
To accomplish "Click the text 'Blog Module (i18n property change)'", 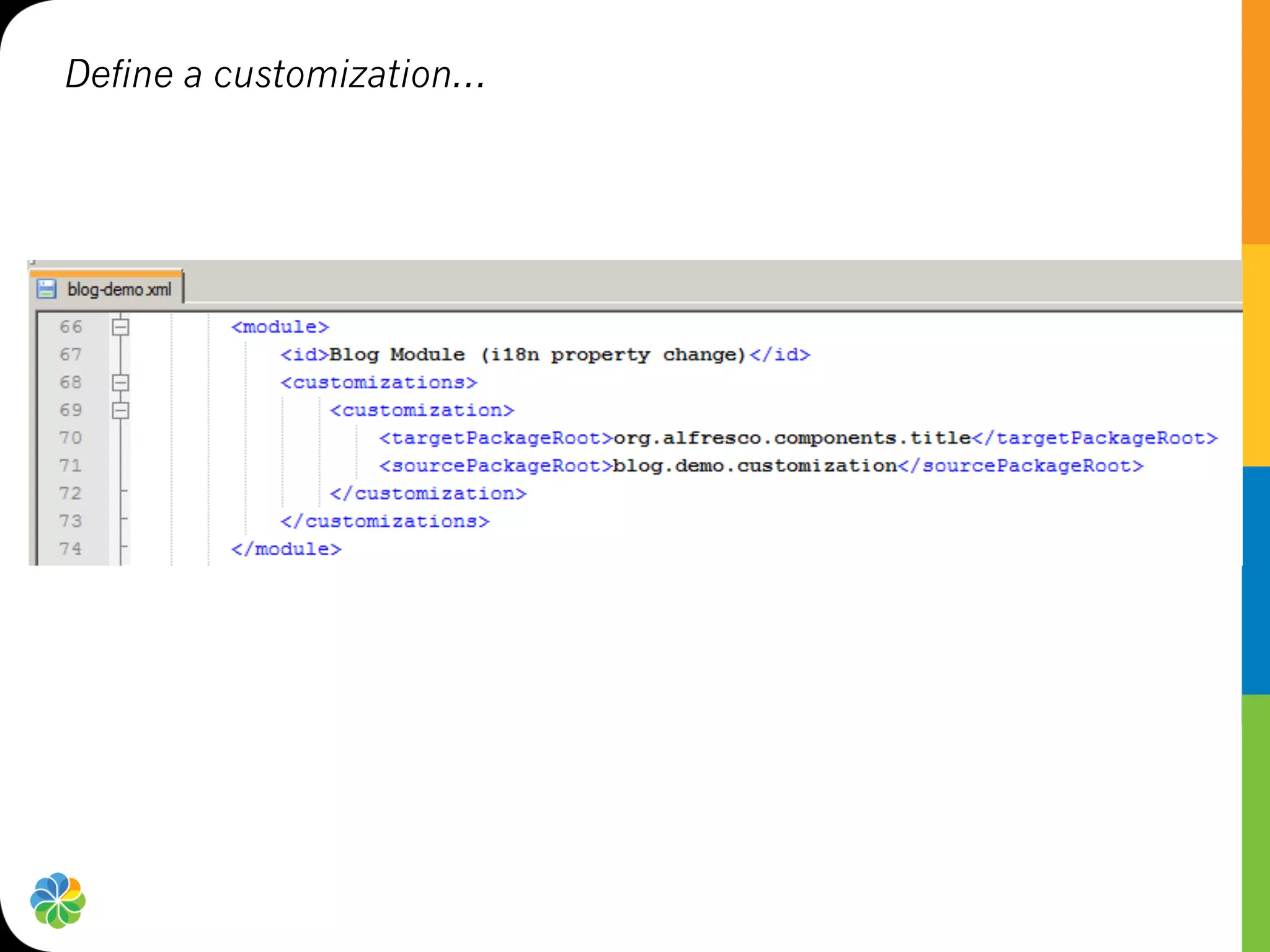I will pyautogui.click(x=538, y=355).
